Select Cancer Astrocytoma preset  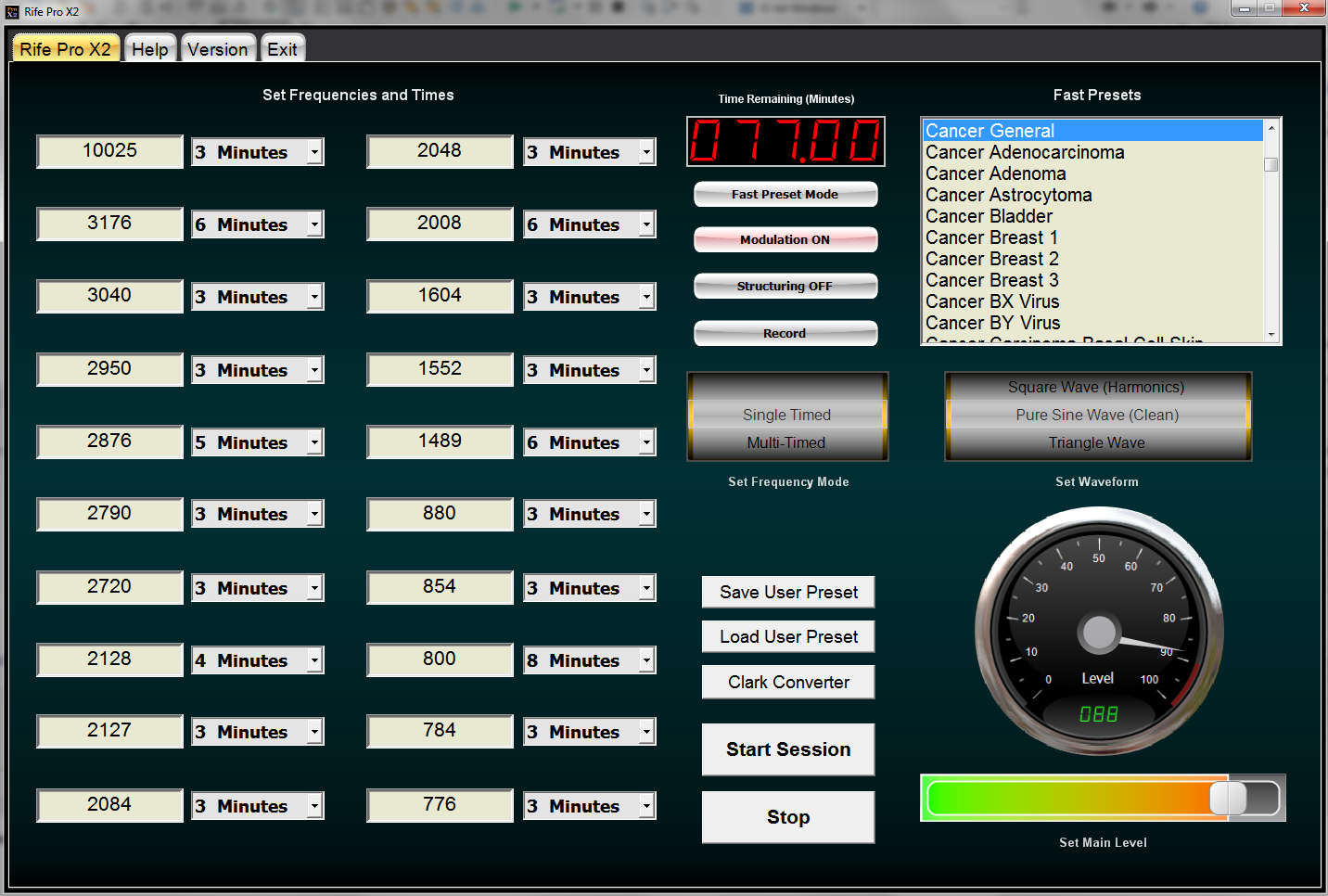[1092, 195]
